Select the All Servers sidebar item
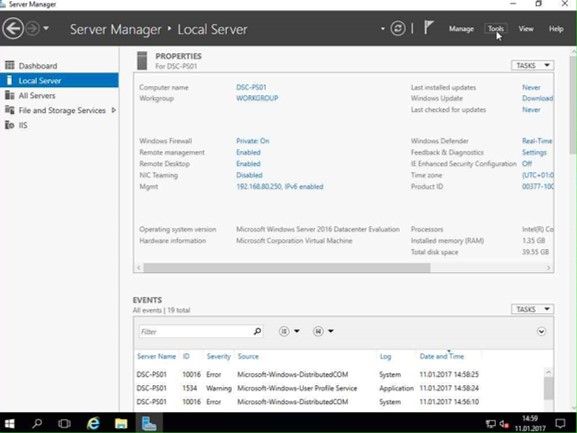577x433 pixels. click(x=37, y=96)
